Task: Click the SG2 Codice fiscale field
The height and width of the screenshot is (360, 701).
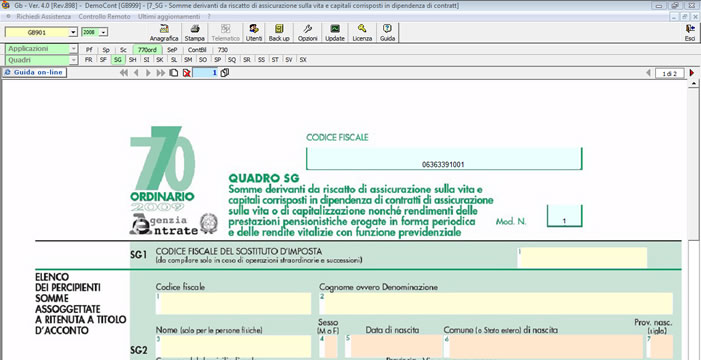Action: coord(233,304)
